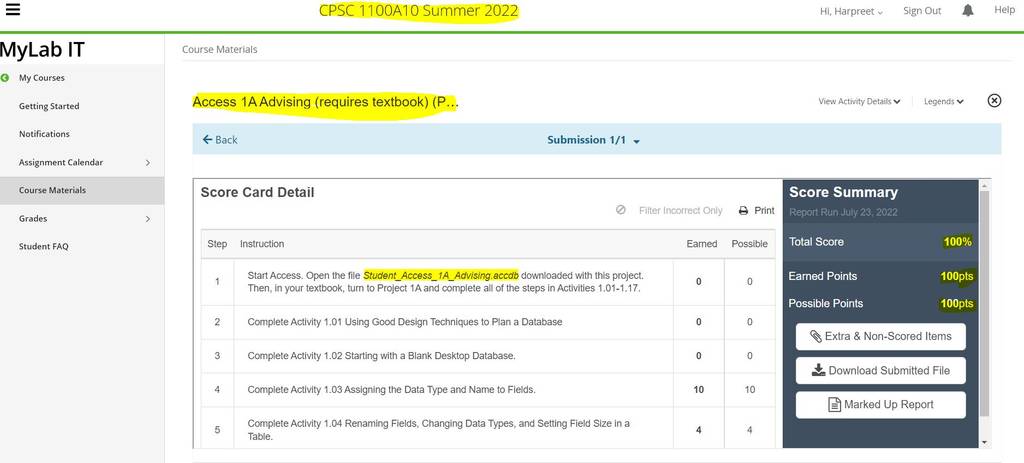This screenshot has width=1024, height=463.
Task: Click the back arrow icon
Action: click(208, 140)
